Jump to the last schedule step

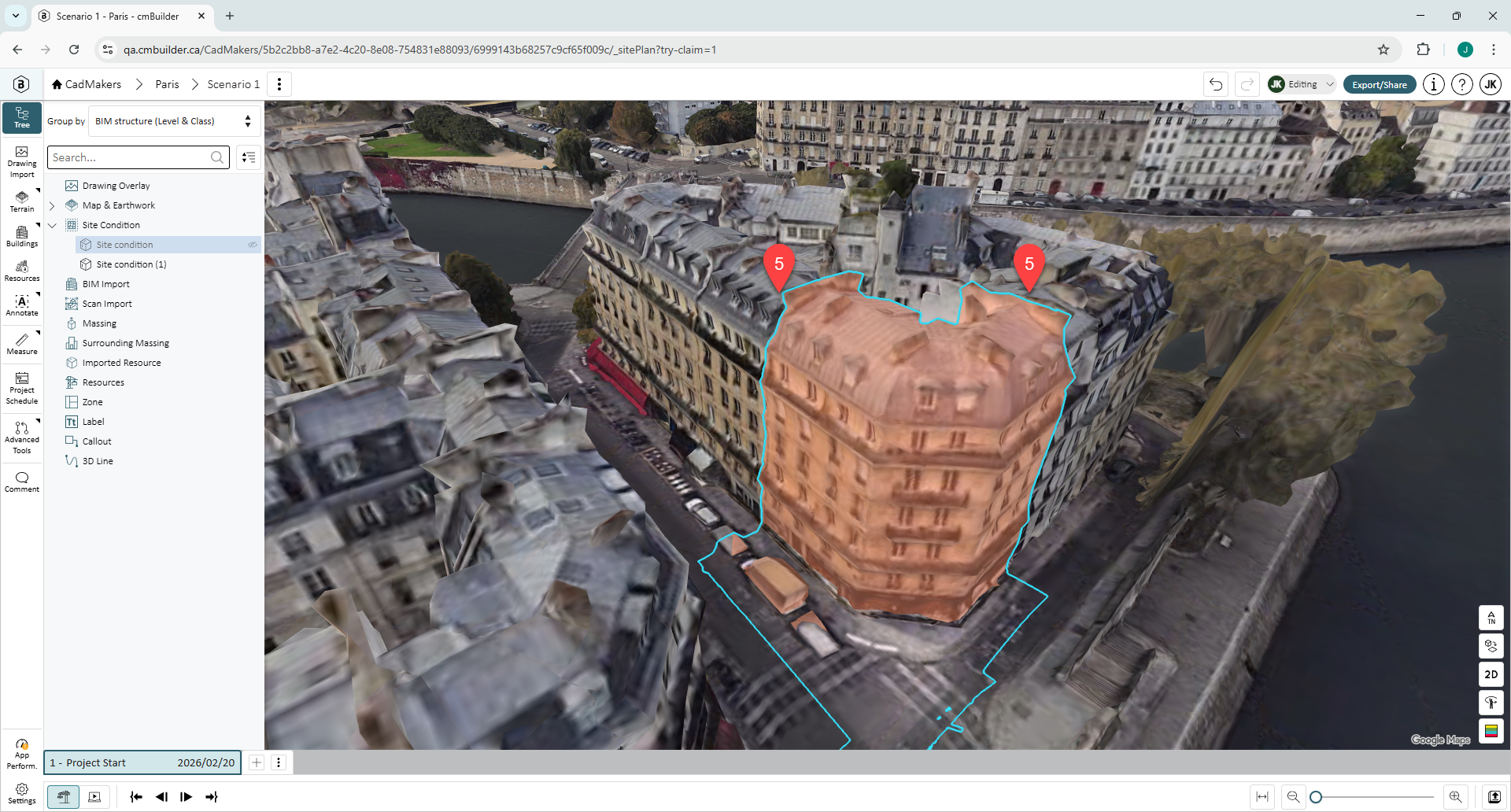[x=212, y=797]
